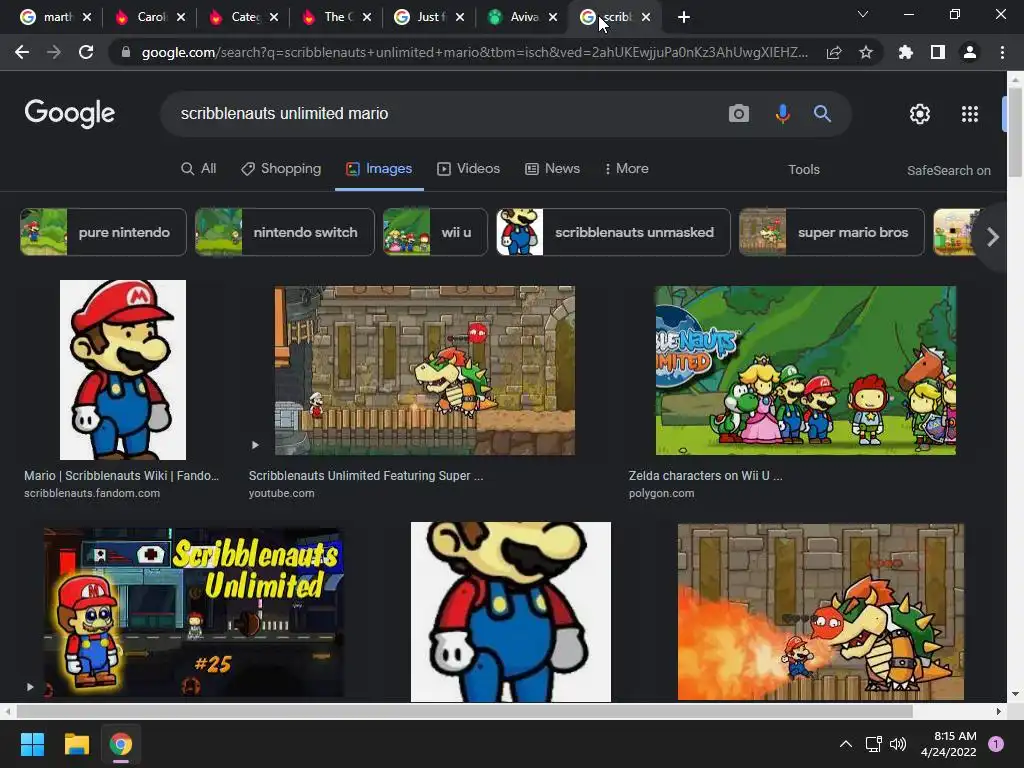Close the Aviva browser tab
The height and width of the screenshot is (768, 1024).
pyautogui.click(x=553, y=17)
